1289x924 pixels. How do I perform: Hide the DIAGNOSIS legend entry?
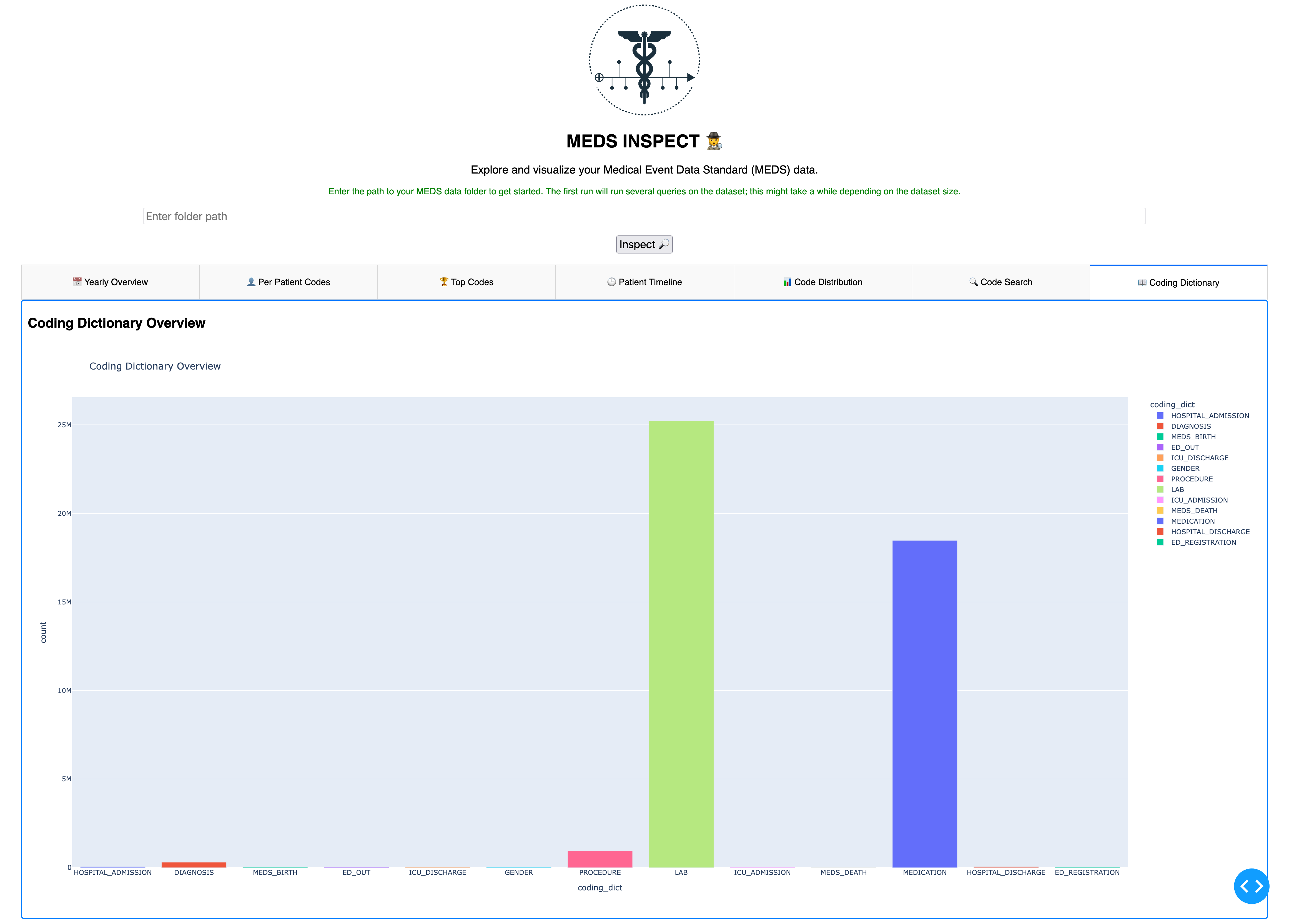click(1191, 426)
